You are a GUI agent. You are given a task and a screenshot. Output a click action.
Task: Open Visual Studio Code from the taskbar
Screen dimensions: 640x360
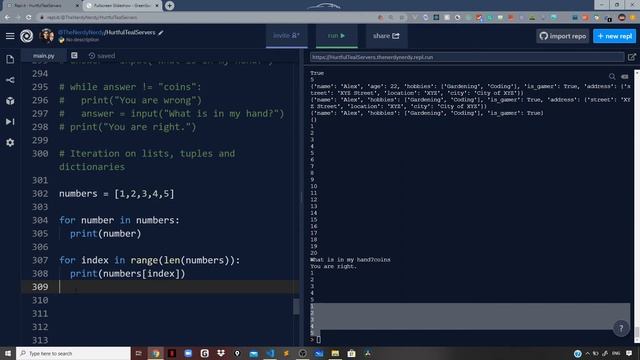270,353
